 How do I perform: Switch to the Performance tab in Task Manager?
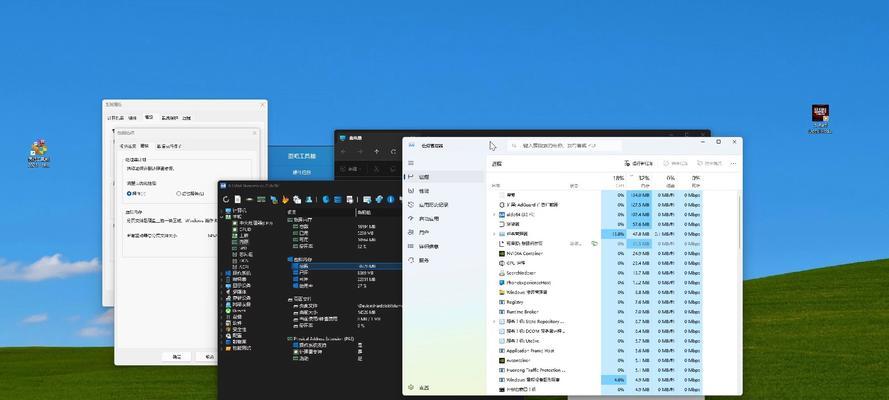(x=424, y=191)
